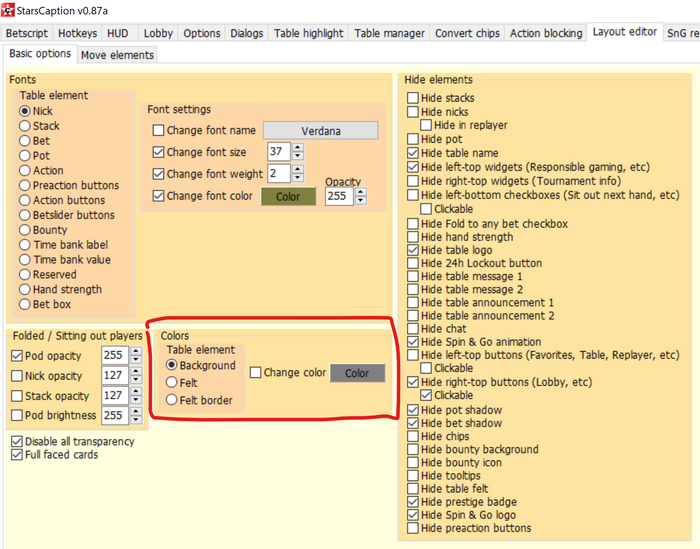700x549 pixels.
Task: Uncheck Disable all transparency
Action: pyautogui.click(x=16, y=442)
